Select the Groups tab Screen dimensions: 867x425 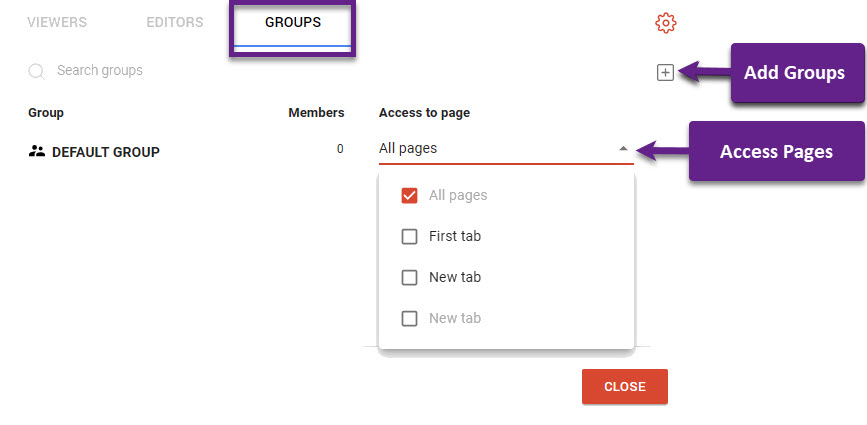293,22
